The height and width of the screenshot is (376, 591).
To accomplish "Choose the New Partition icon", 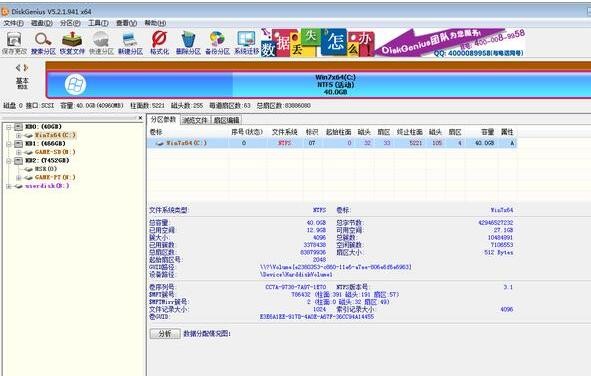I will (x=130, y=43).
